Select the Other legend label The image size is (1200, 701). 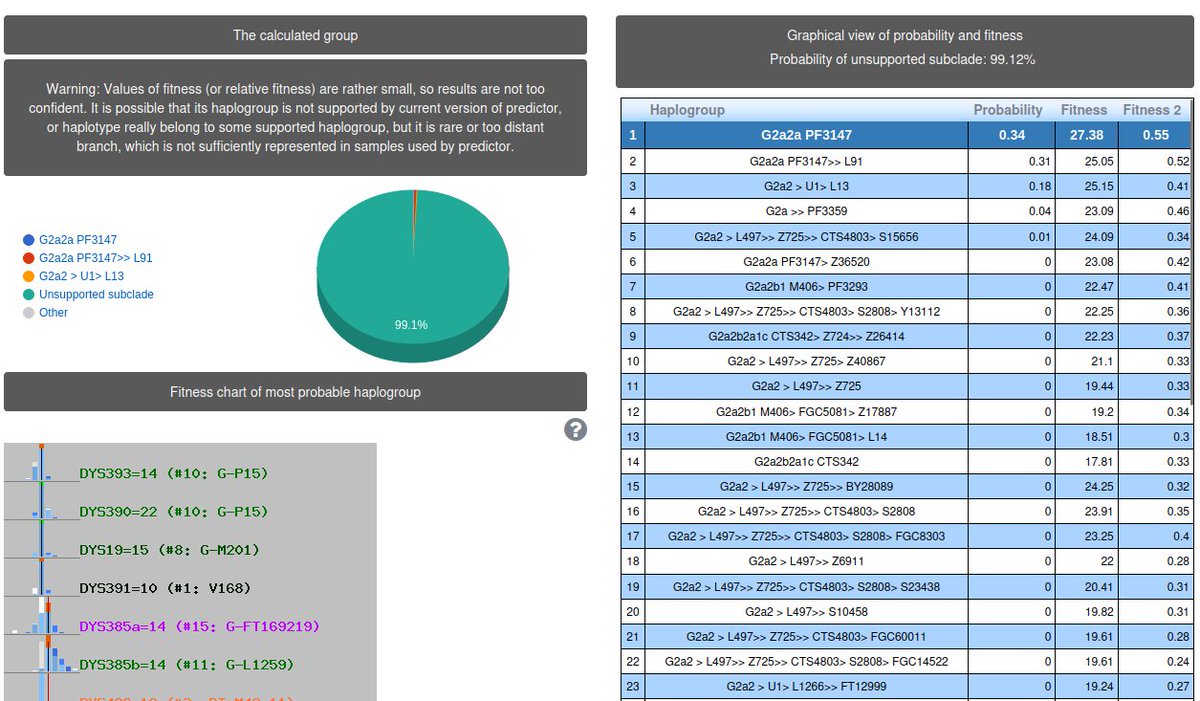(x=54, y=312)
